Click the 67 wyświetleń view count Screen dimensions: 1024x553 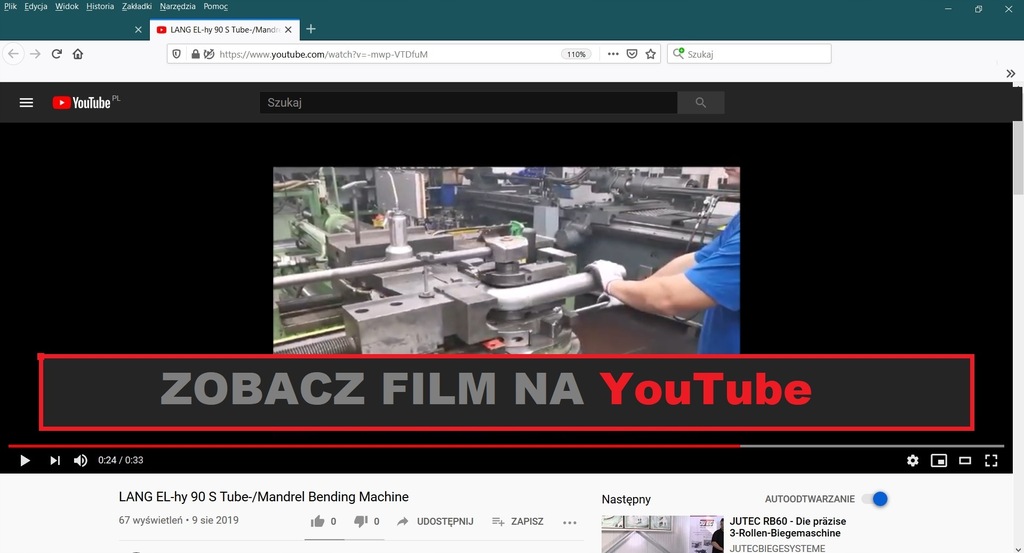tap(150, 520)
